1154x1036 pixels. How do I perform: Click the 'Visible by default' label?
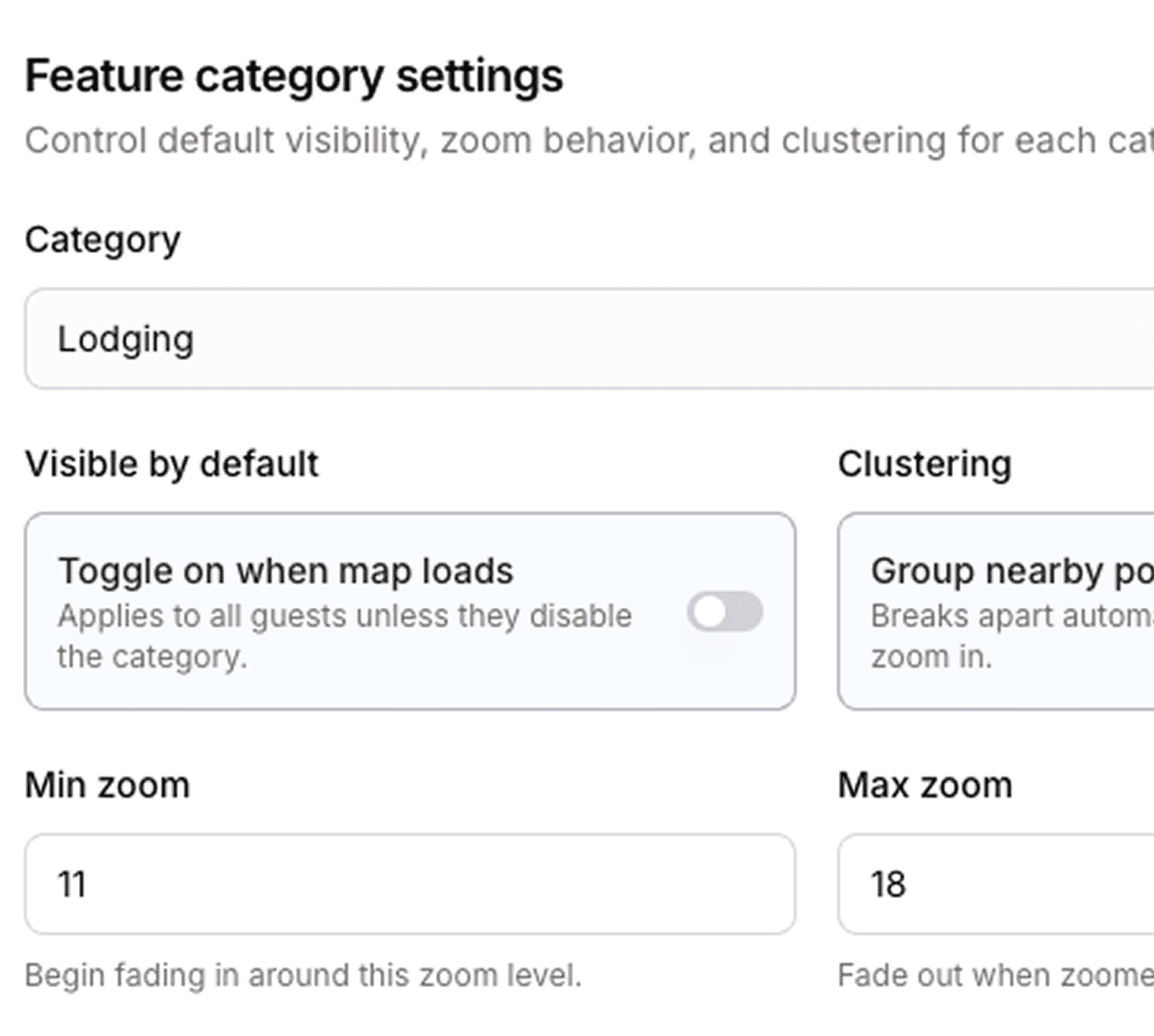(x=171, y=464)
